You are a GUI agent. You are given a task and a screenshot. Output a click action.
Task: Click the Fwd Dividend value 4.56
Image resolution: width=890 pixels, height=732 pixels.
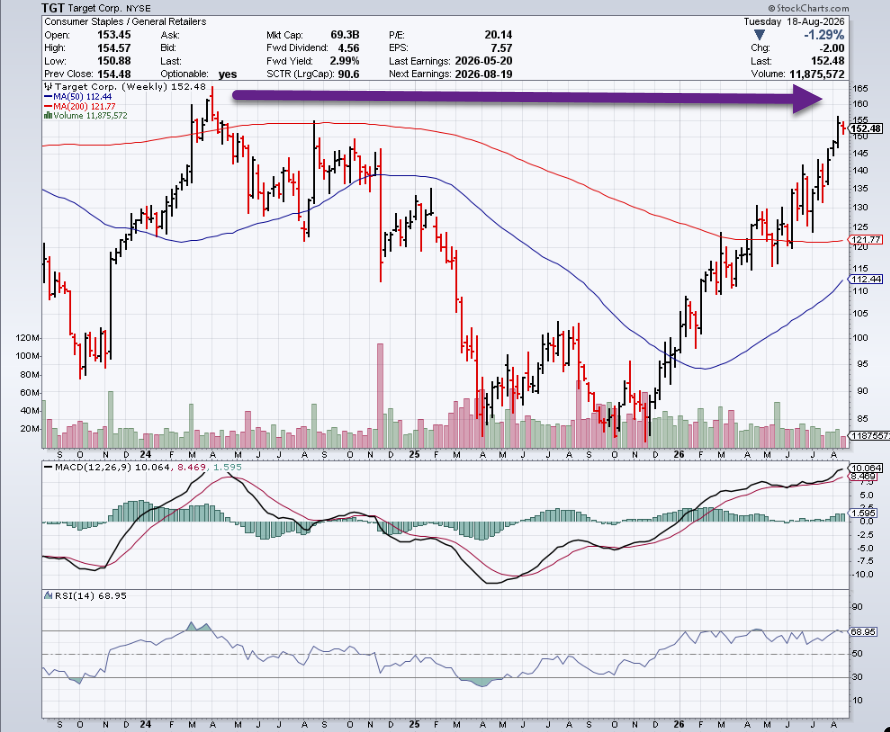349,48
